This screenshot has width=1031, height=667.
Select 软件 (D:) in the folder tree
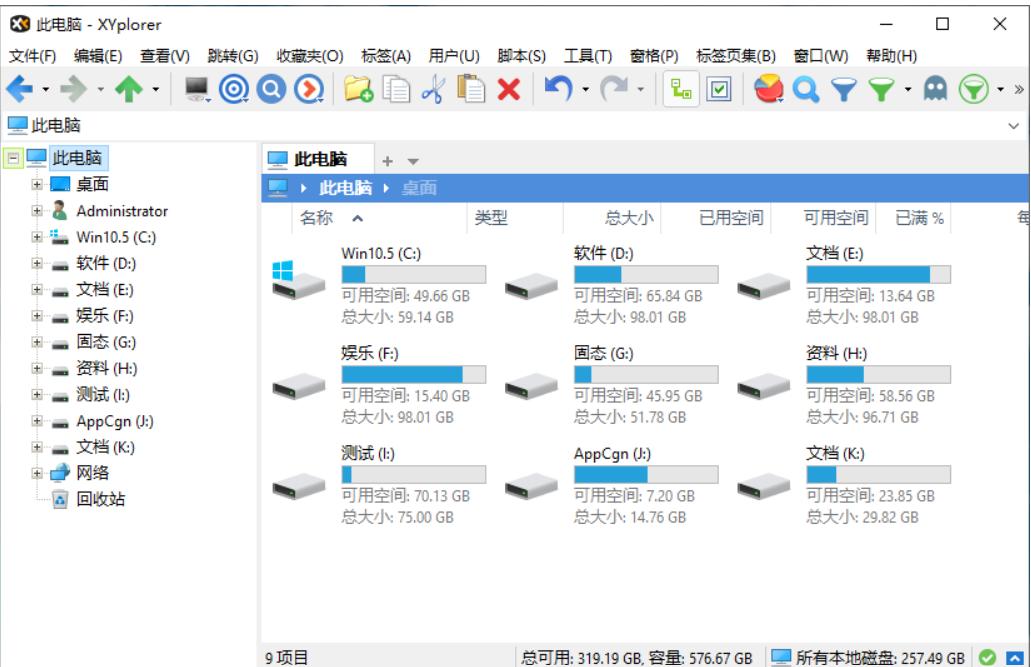click(106, 263)
